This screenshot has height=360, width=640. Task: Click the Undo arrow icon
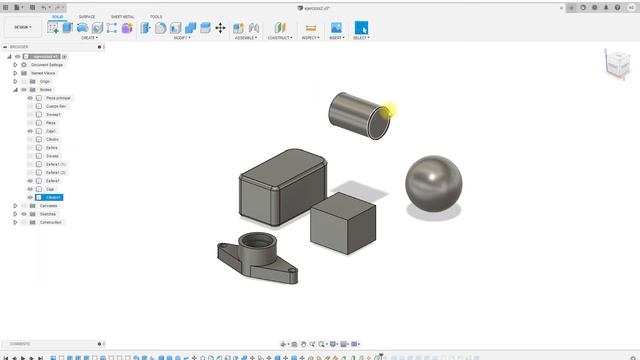44,7
